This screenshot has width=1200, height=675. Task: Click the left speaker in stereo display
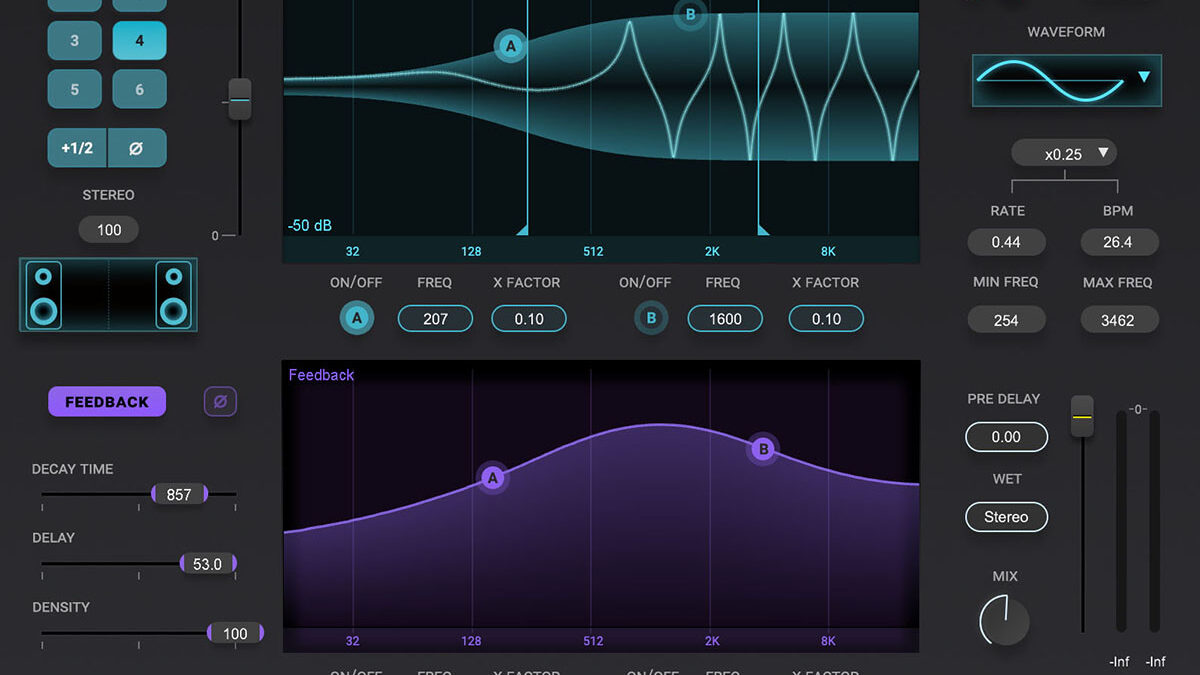tap(43, 295)
